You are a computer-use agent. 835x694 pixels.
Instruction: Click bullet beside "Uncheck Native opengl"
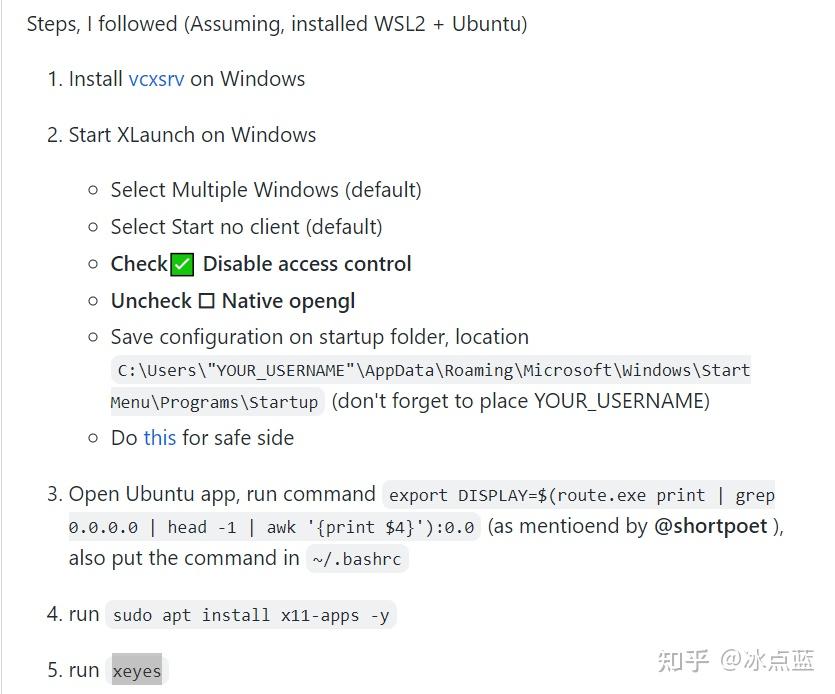pyautogui.click(x=93, y=301)
